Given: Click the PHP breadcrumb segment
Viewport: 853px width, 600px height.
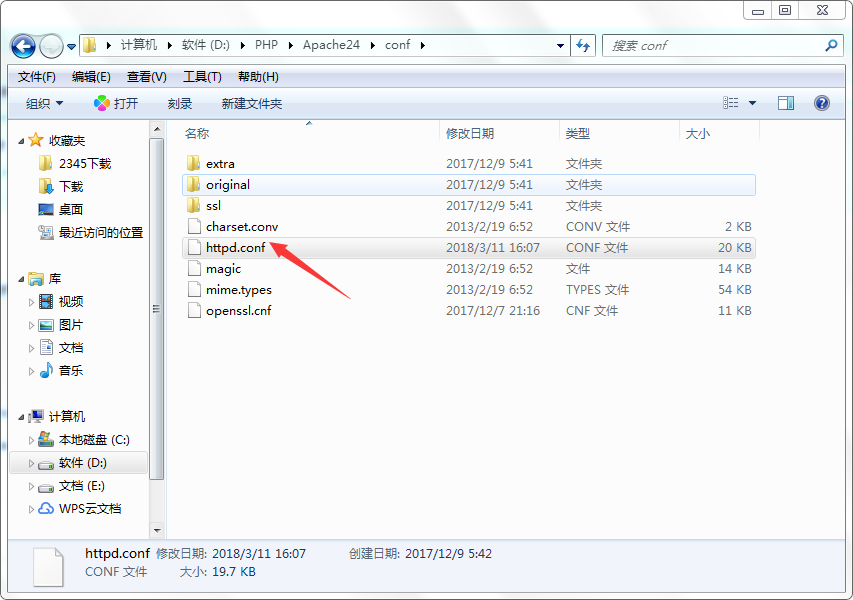Looking at the screenshot, I should tap(267, 45).
